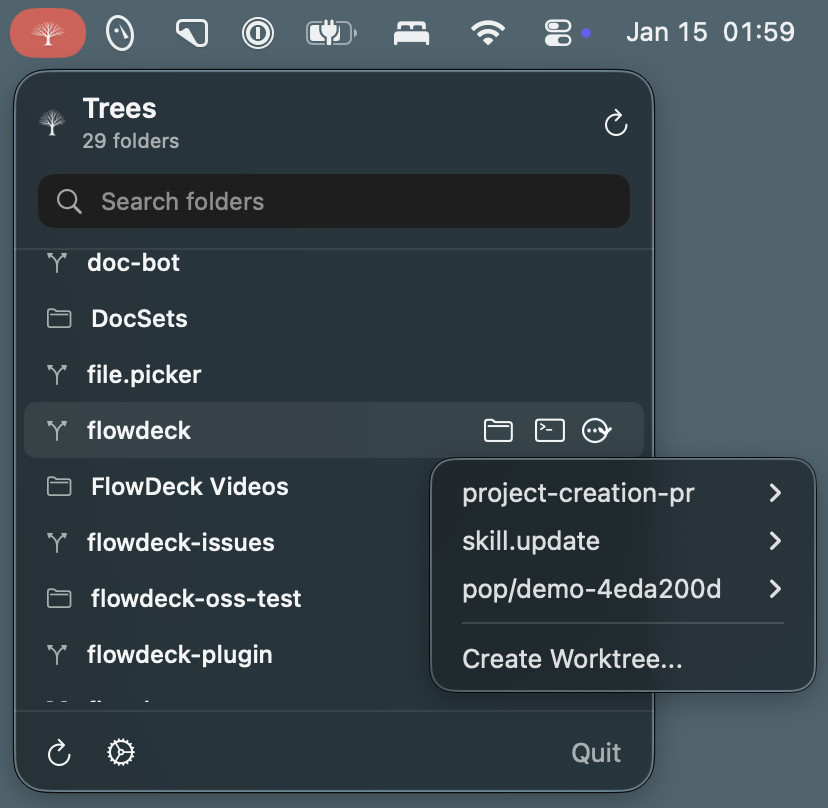Expand the project-creation-pr submenu chevron
The width and height of the screenshot is (828, 808).
775,493
